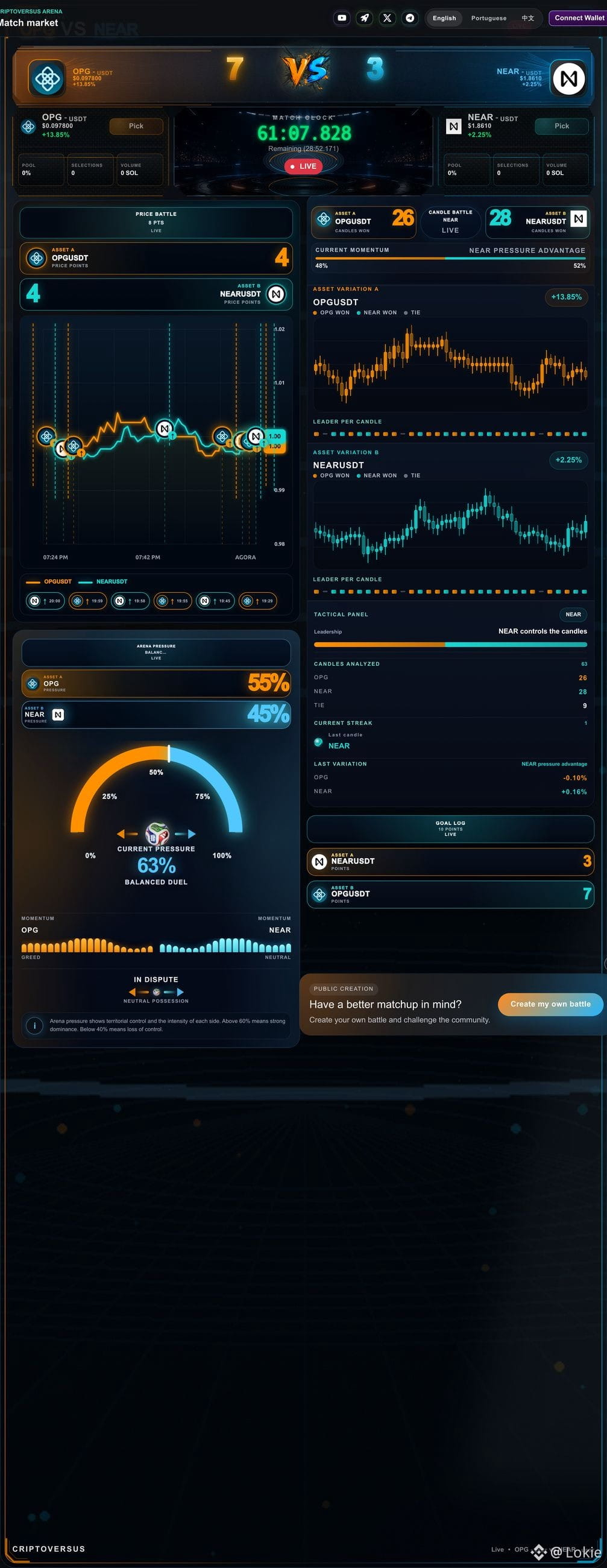The height and width of the screenshot is (1568, 607).
Task: Click the rocket launch icon
Action: [364, 17]
